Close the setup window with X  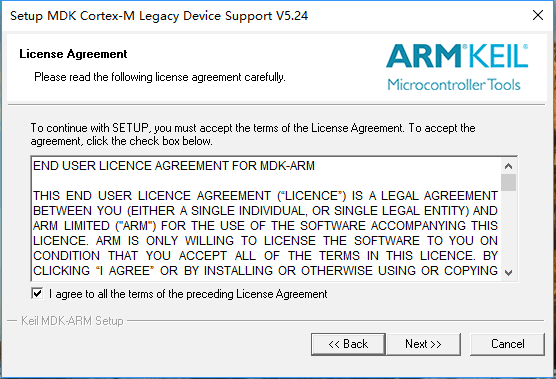tap(538, 15)
